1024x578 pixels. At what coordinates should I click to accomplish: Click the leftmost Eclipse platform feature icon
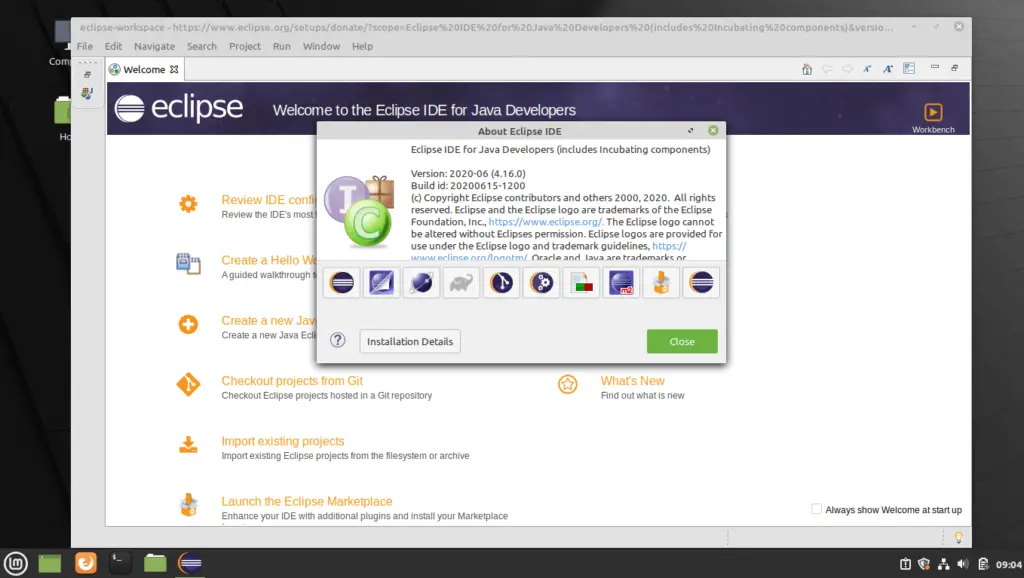click(341, 282)
